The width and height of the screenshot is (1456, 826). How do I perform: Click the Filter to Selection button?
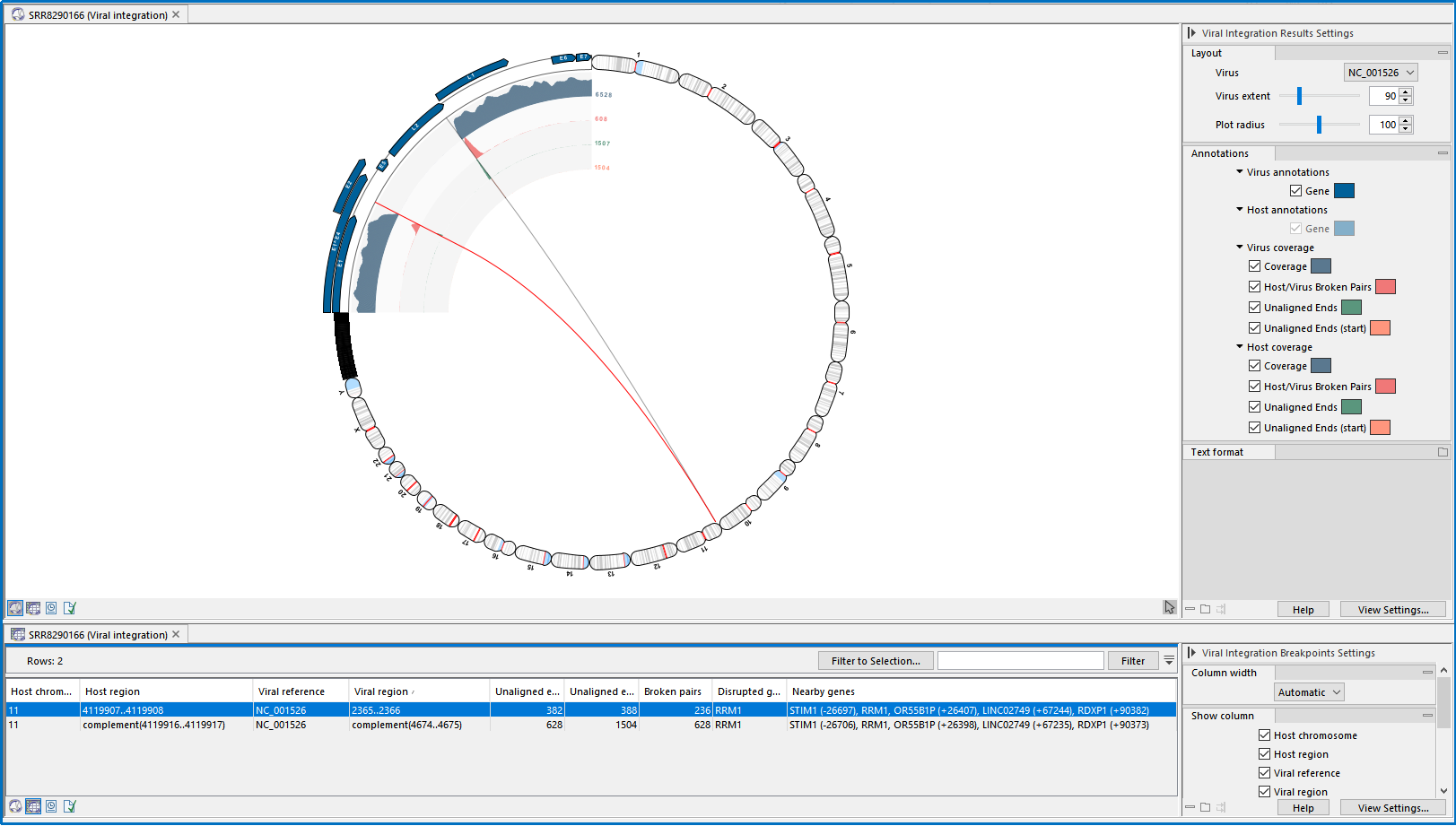click(875, 661)
